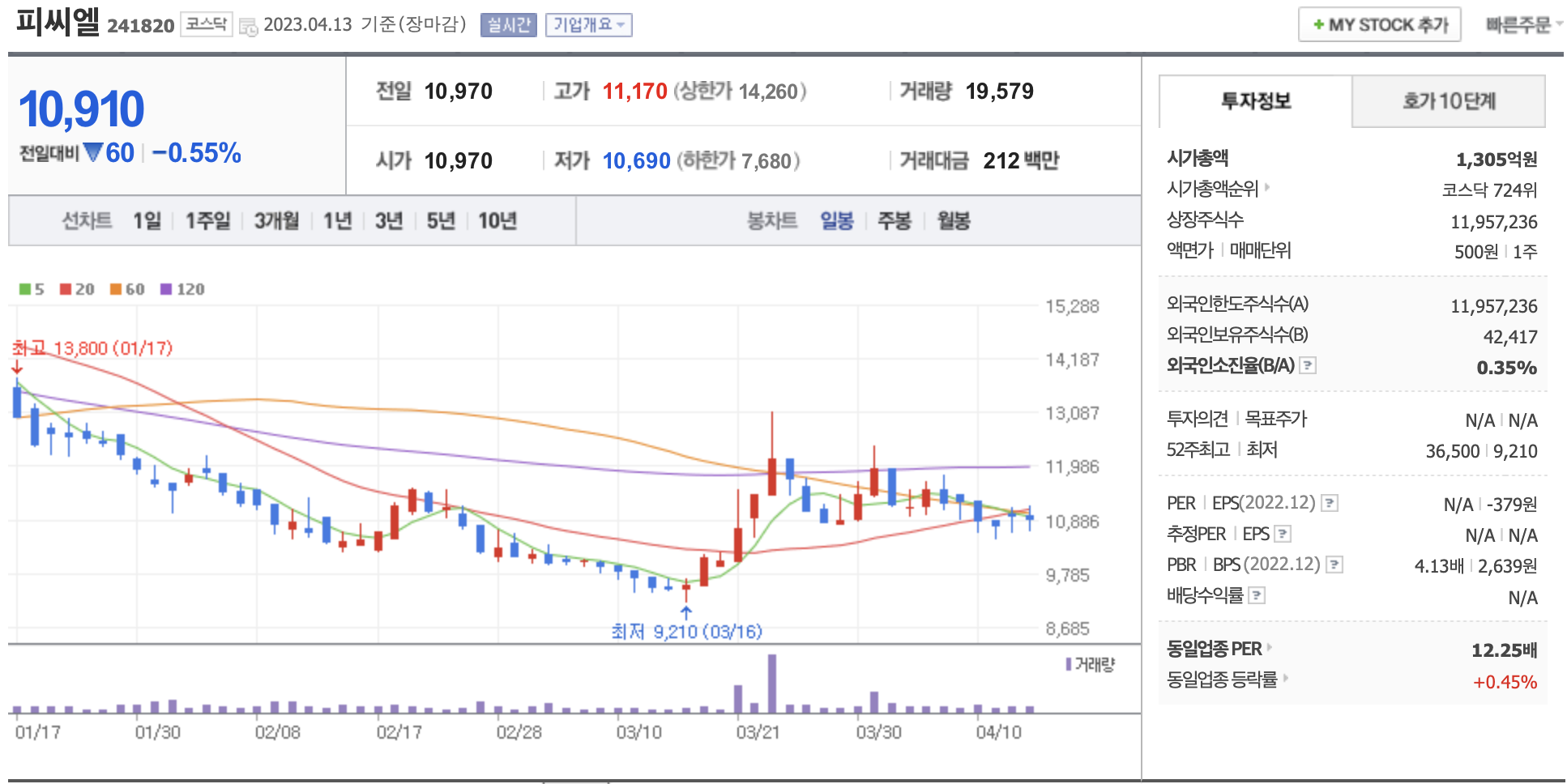
Task: Open the 기업개요 dropdown
Action: click(588, 25)
